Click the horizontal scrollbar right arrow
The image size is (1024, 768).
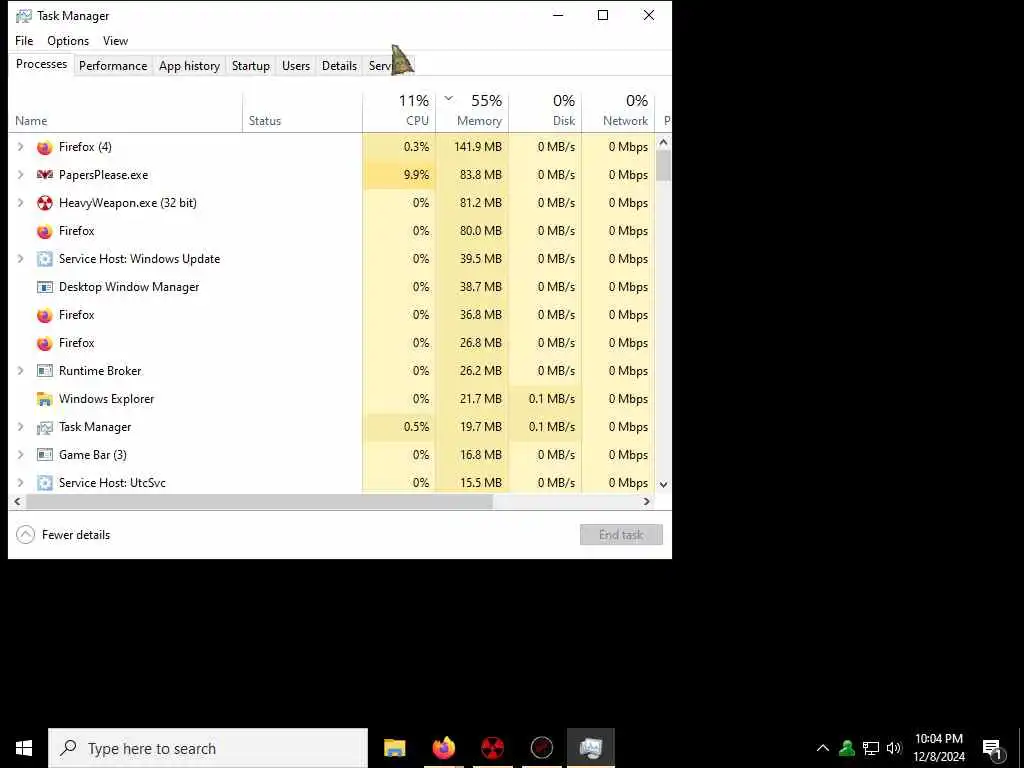[x=647, y=502]
